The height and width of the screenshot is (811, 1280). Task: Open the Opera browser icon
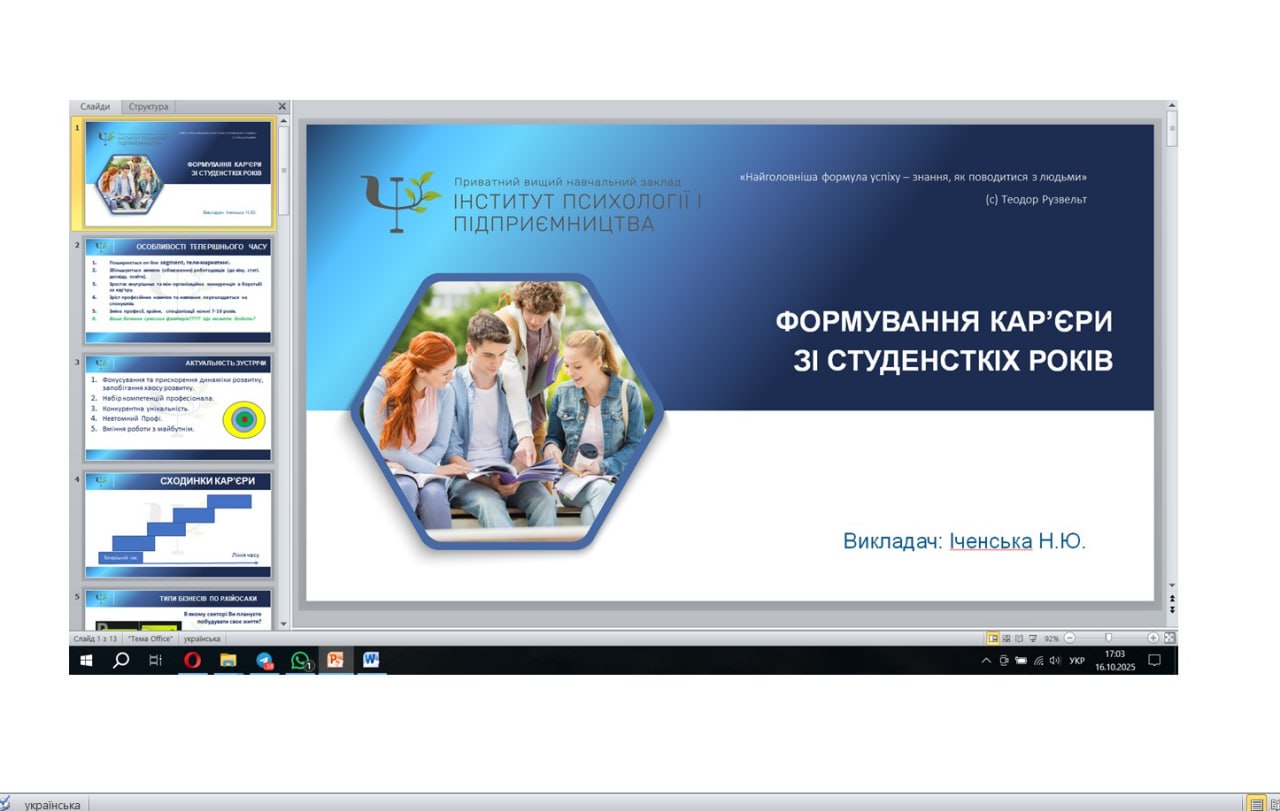tap(193, 660)
